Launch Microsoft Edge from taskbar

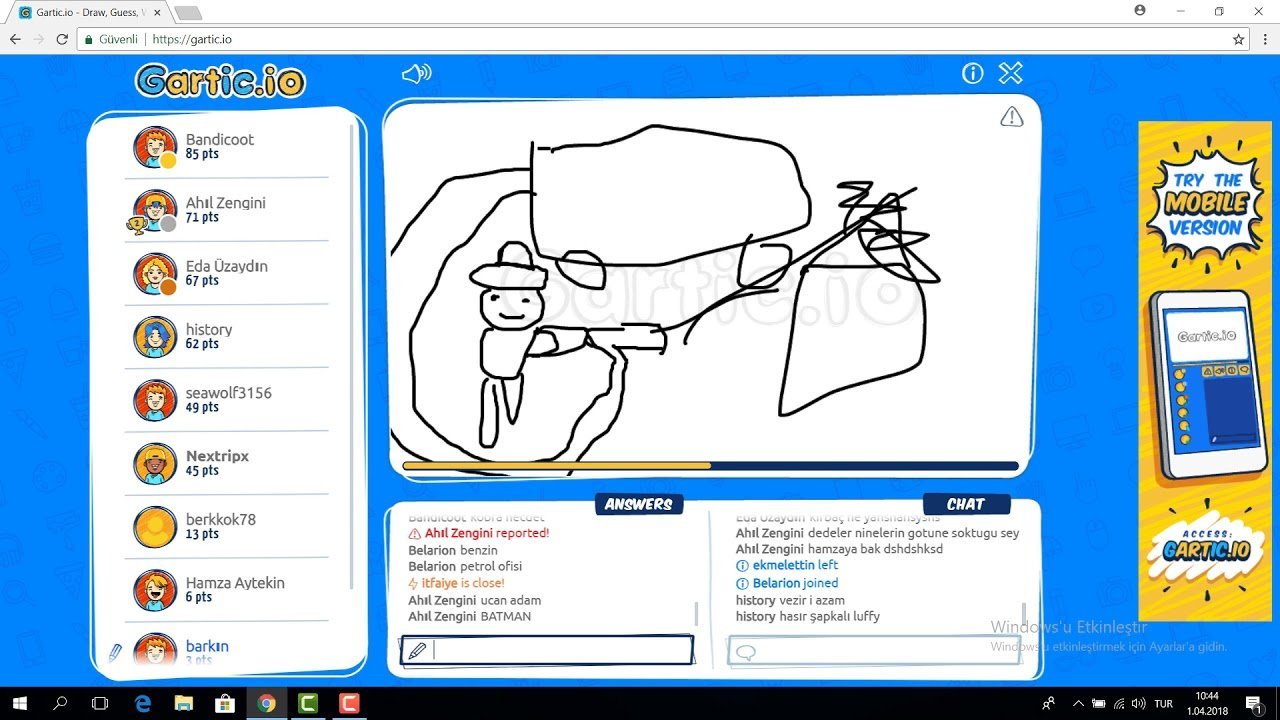(141, 703)
